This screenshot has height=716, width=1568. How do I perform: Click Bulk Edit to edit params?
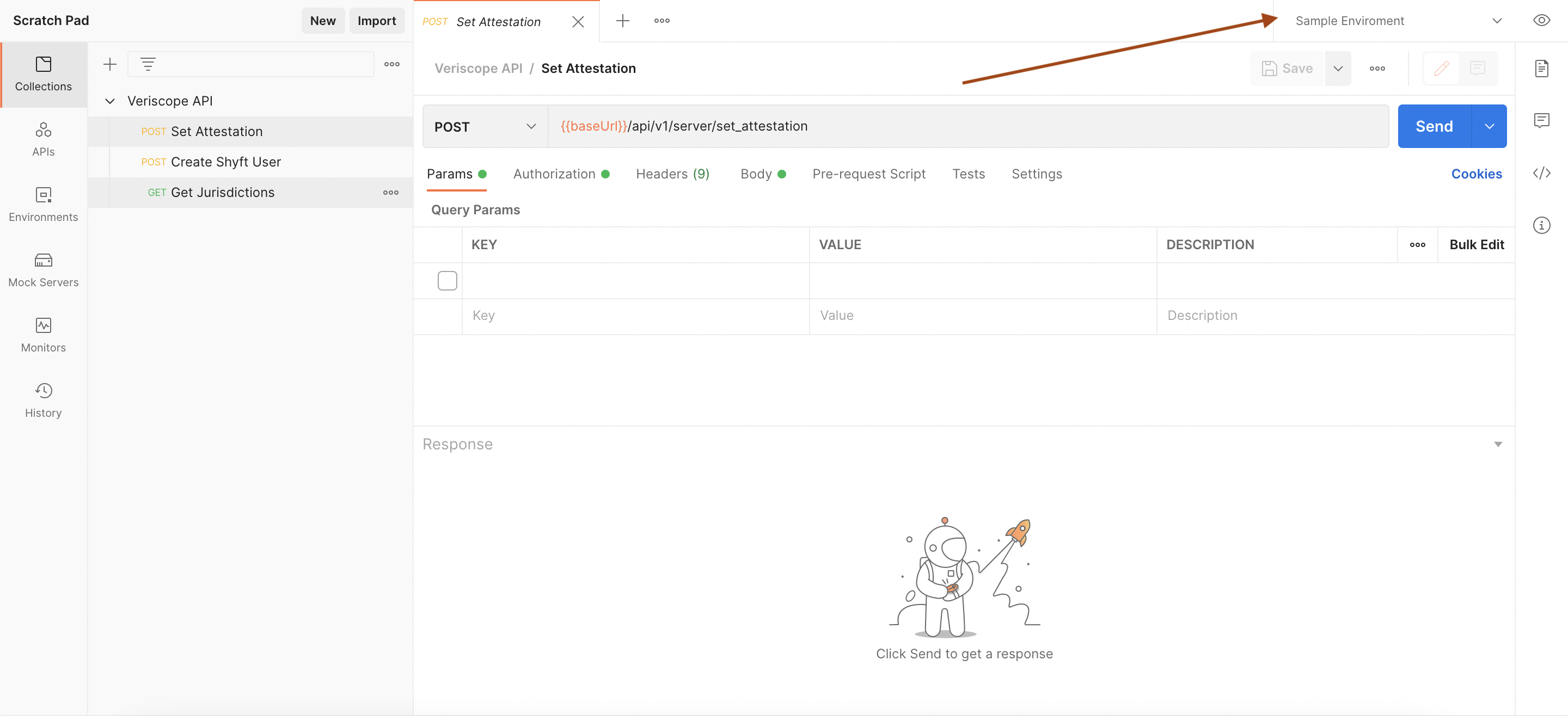point(1475,244)
